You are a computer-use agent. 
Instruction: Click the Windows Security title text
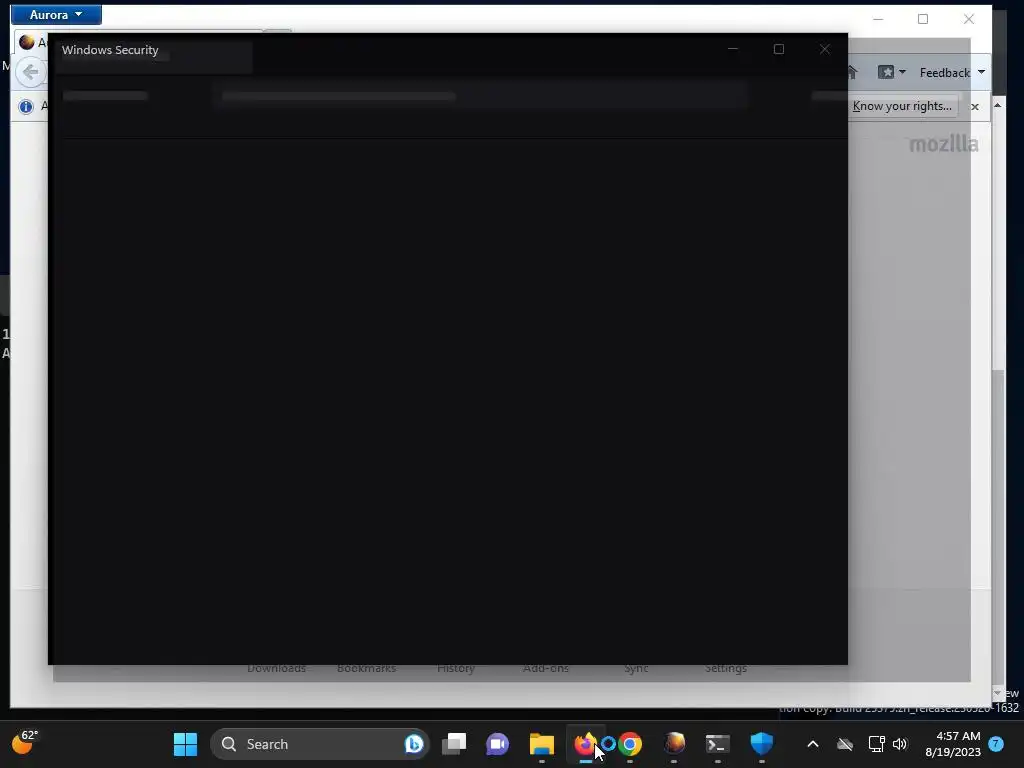click(x=110, y=50)
